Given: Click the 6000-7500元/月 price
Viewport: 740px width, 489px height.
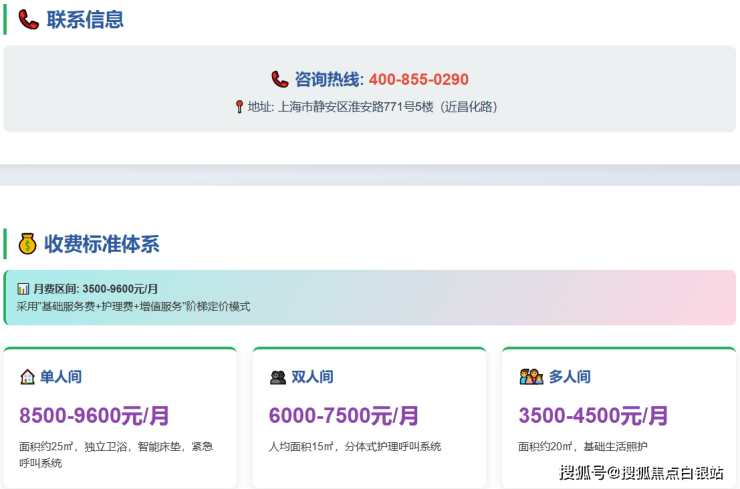Looking at the screenshot, I should pyautogui.click(x=344, y=415).
